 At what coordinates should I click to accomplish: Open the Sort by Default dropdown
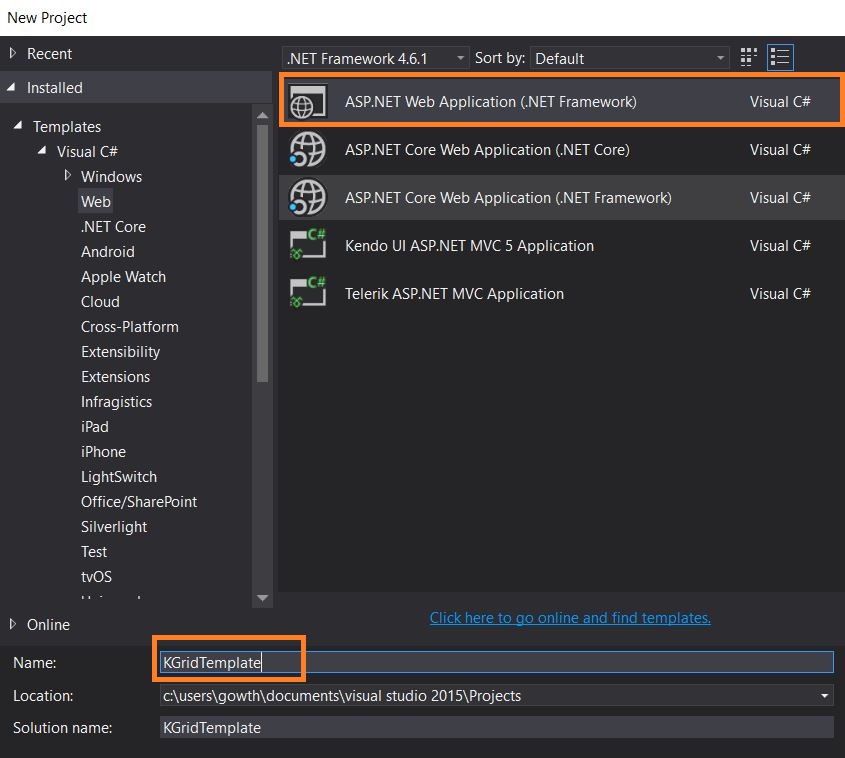(x=718, y=58)
